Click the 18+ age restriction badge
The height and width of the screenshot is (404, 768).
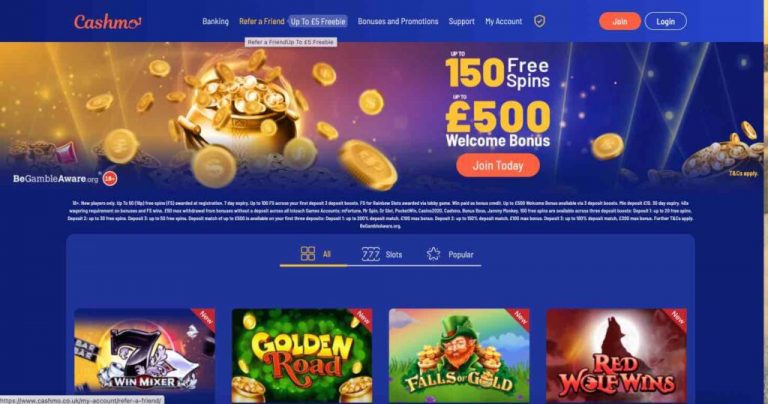(110, 179)
